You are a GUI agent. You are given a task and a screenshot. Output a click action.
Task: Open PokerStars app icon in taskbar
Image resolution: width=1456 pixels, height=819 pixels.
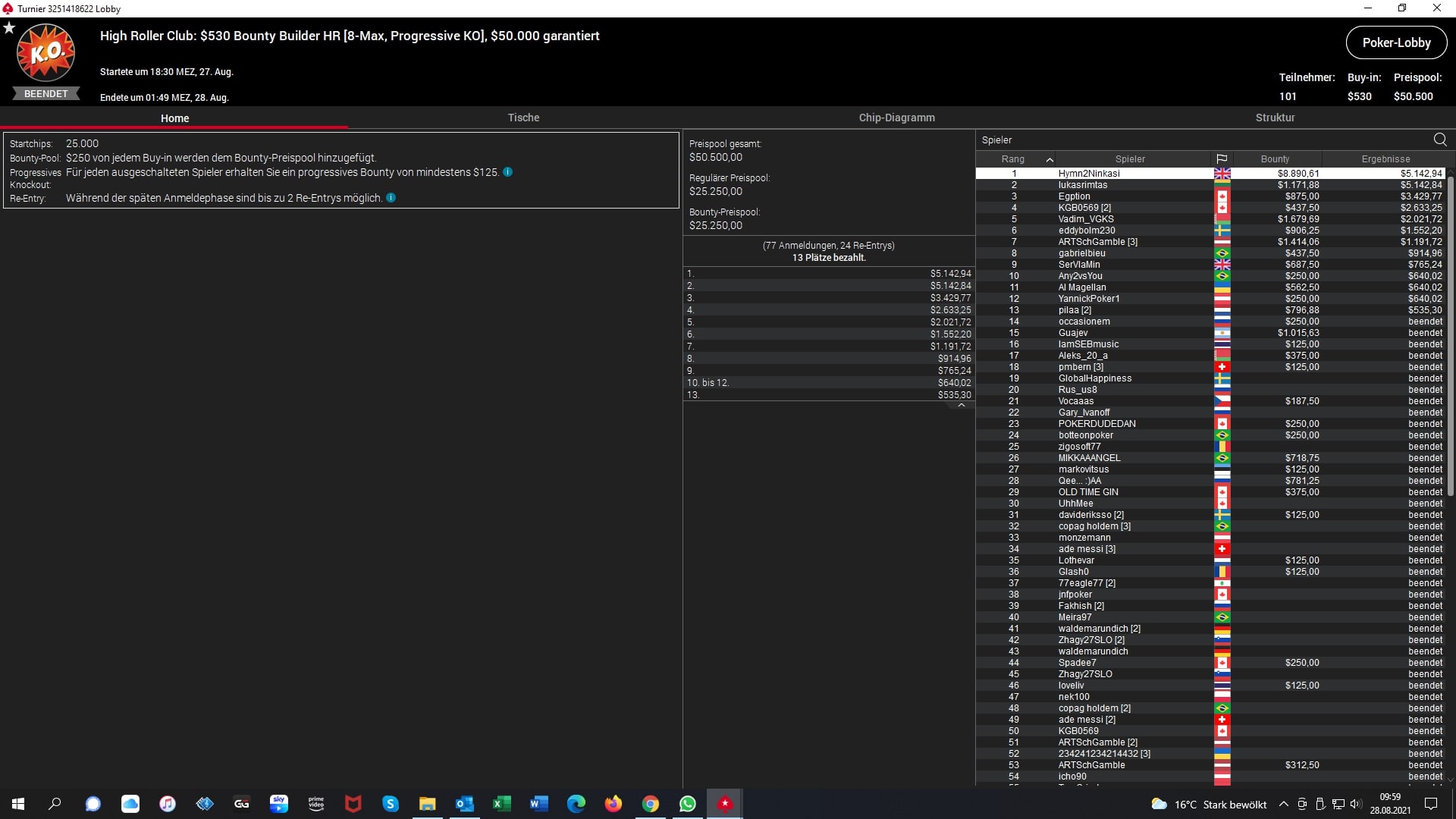click(x=725, y=804)
